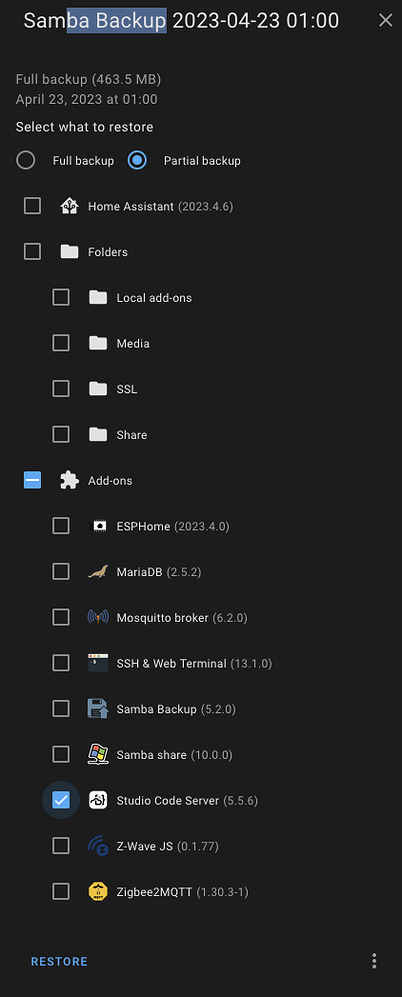
Task: Click the Add-ons puzzle piece icon
Action: point(69,480)
